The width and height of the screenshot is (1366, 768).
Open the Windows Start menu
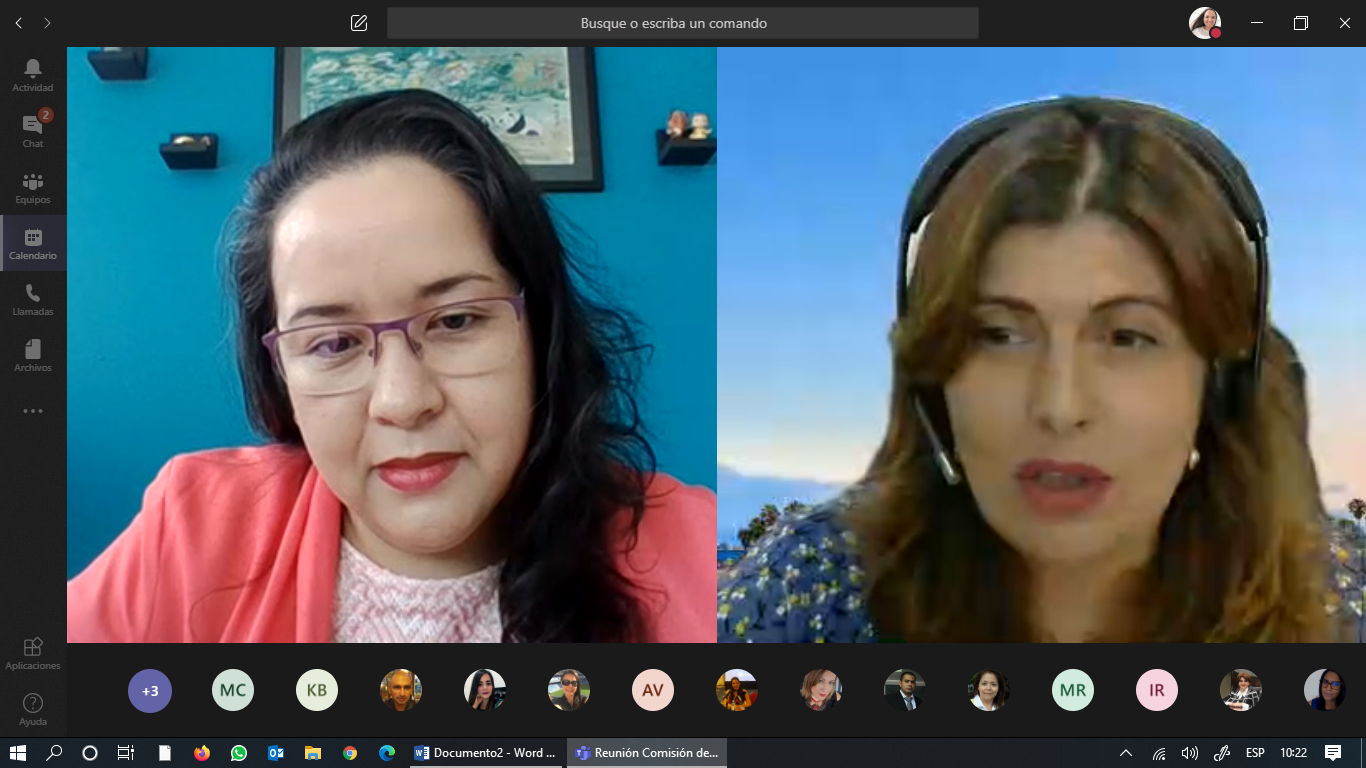point(18,753)
